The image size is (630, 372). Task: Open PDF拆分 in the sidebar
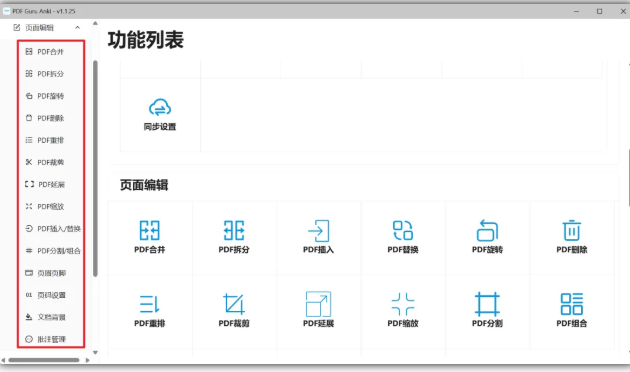tap(44, 74)
